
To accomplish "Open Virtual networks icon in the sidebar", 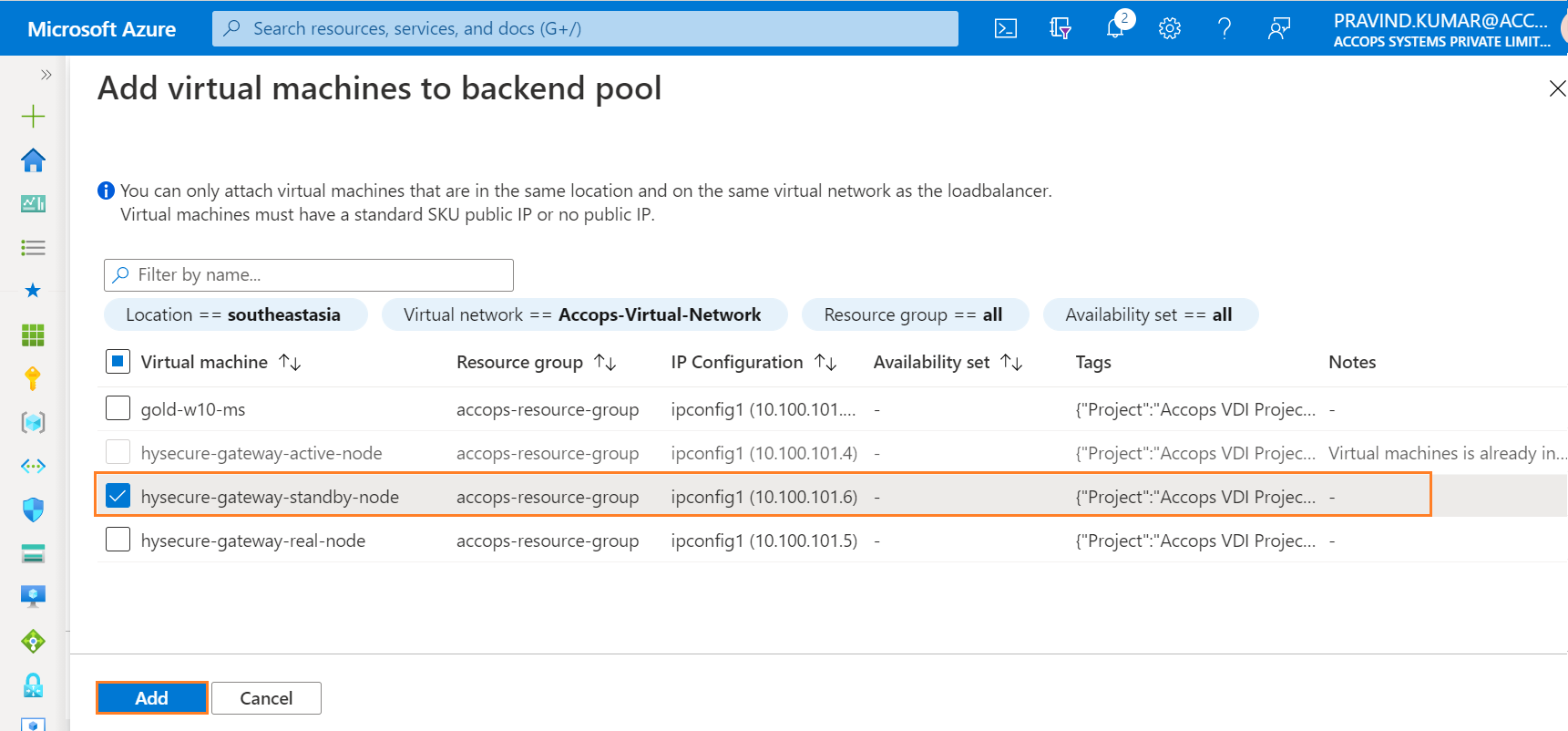I will 33,466.
